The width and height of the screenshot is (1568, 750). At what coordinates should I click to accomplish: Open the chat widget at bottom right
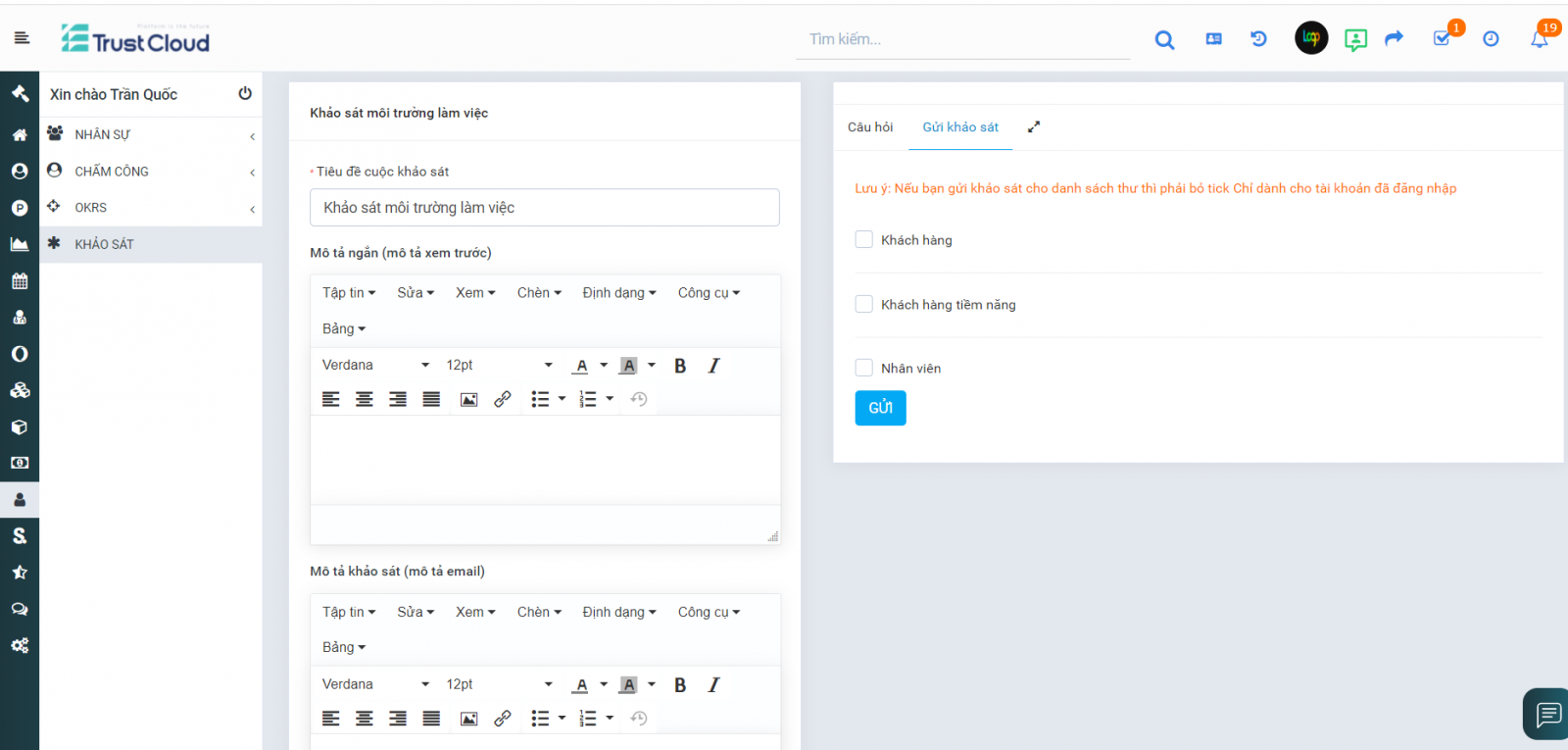click(x=1547, y=714)
